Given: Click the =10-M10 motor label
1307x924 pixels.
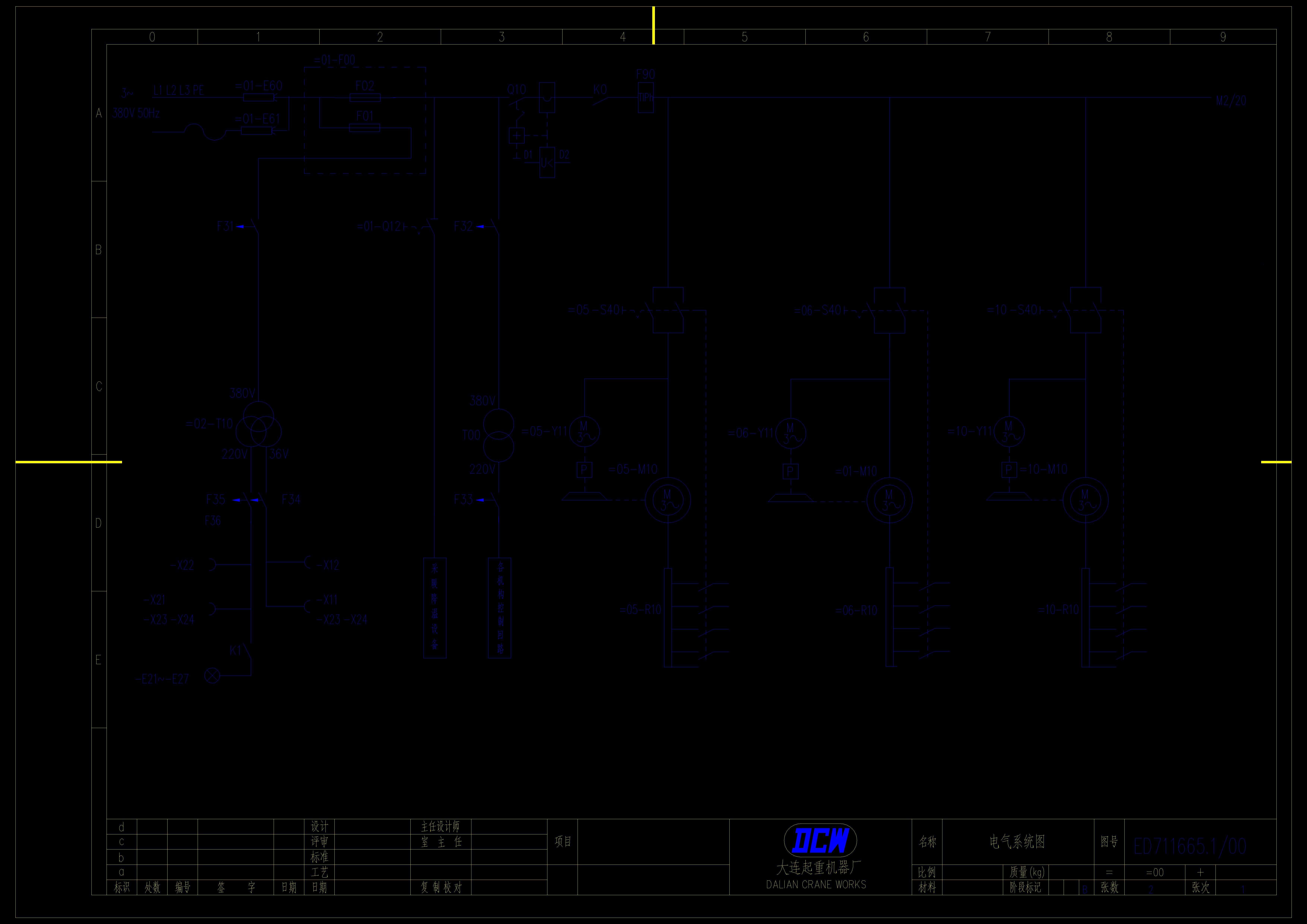Looking at the screenshot, I should click(1043, 469).
